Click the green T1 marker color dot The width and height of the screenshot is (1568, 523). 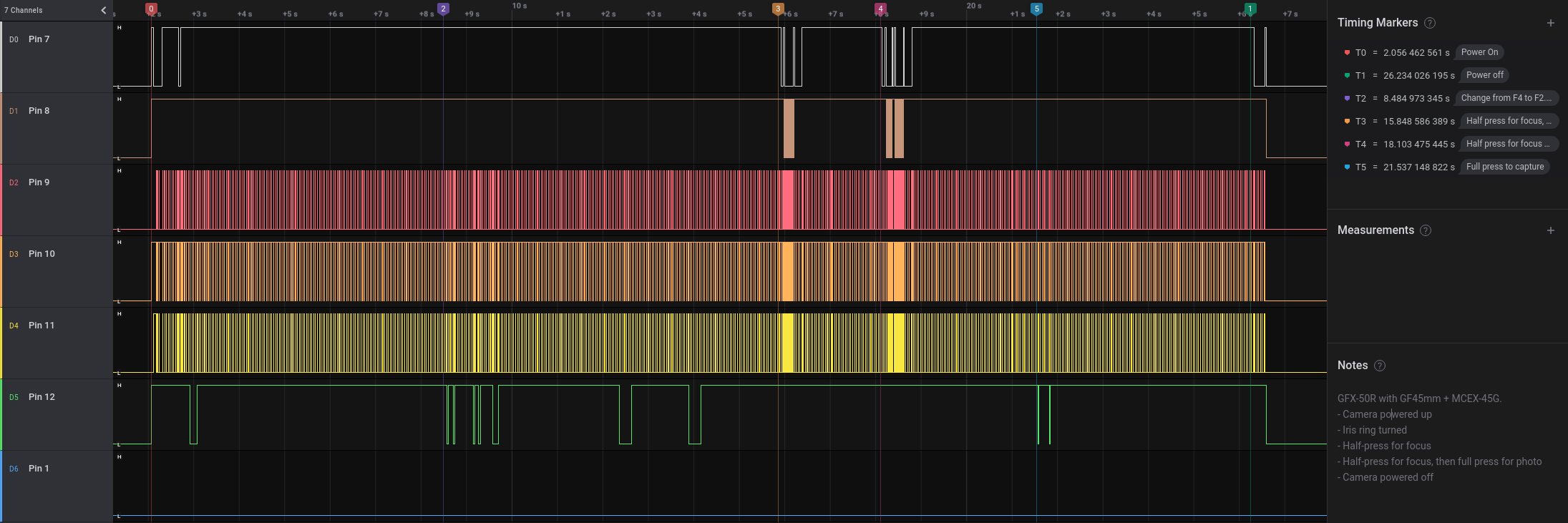tap(1347, 75)
